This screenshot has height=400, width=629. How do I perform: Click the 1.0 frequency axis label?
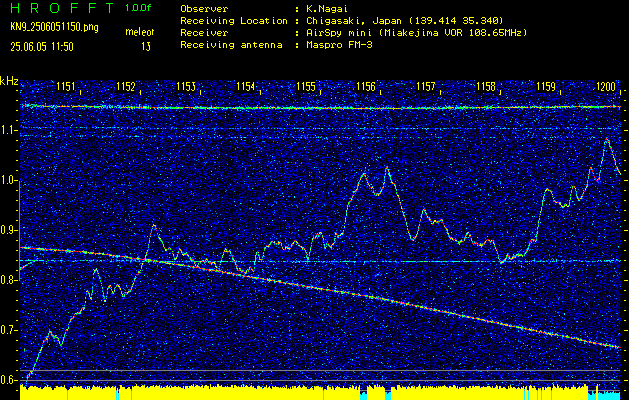click(x=9, y=181)
